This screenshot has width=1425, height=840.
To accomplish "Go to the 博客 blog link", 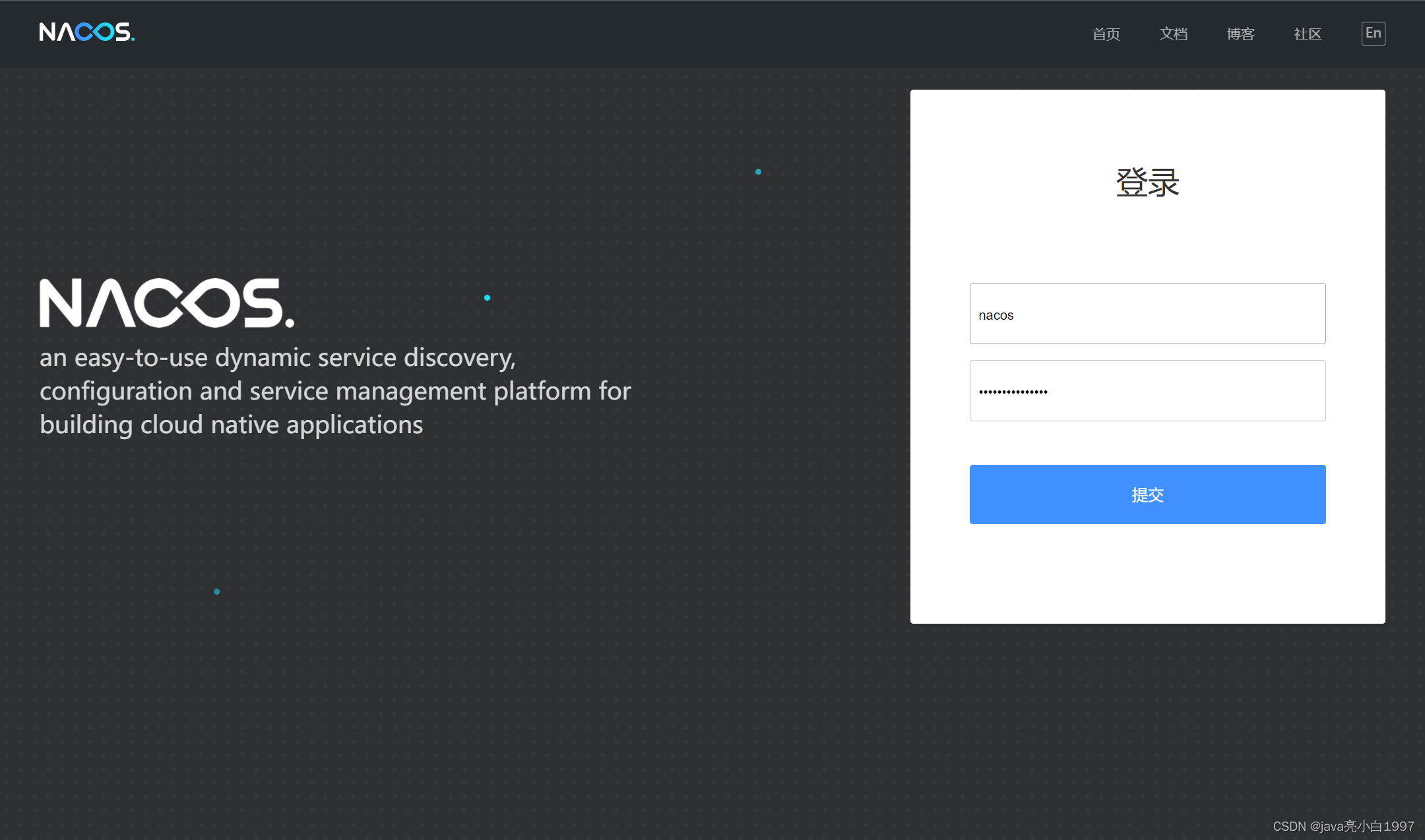I will click(1240, 34).
